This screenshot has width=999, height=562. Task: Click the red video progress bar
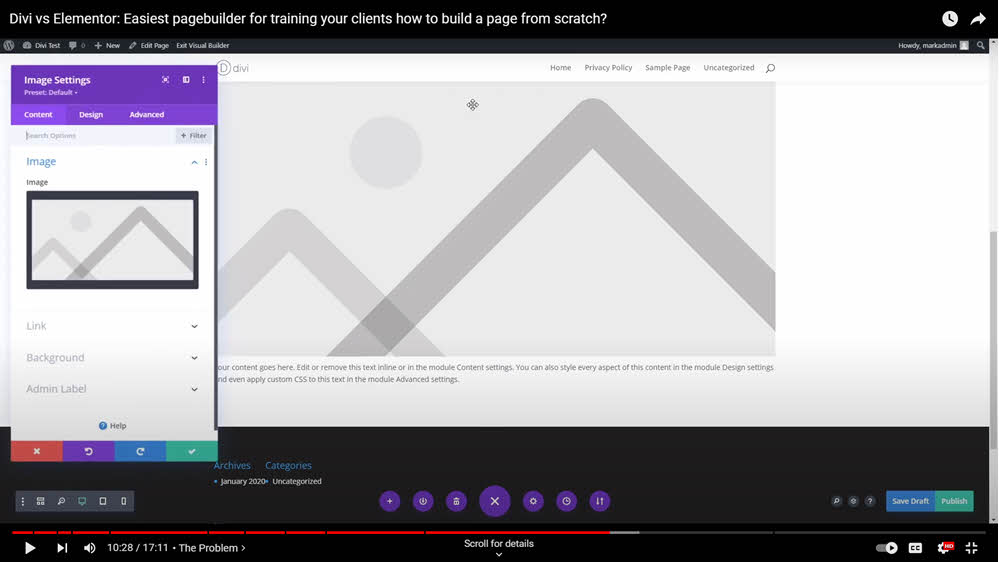300,532
